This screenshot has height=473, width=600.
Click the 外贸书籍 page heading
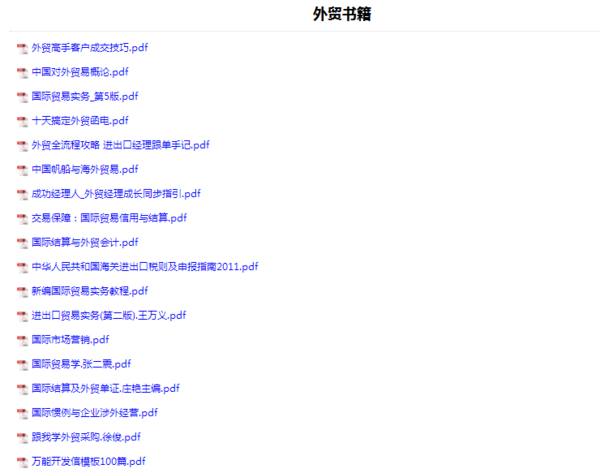pyautogui.click(x=342, y=14)
